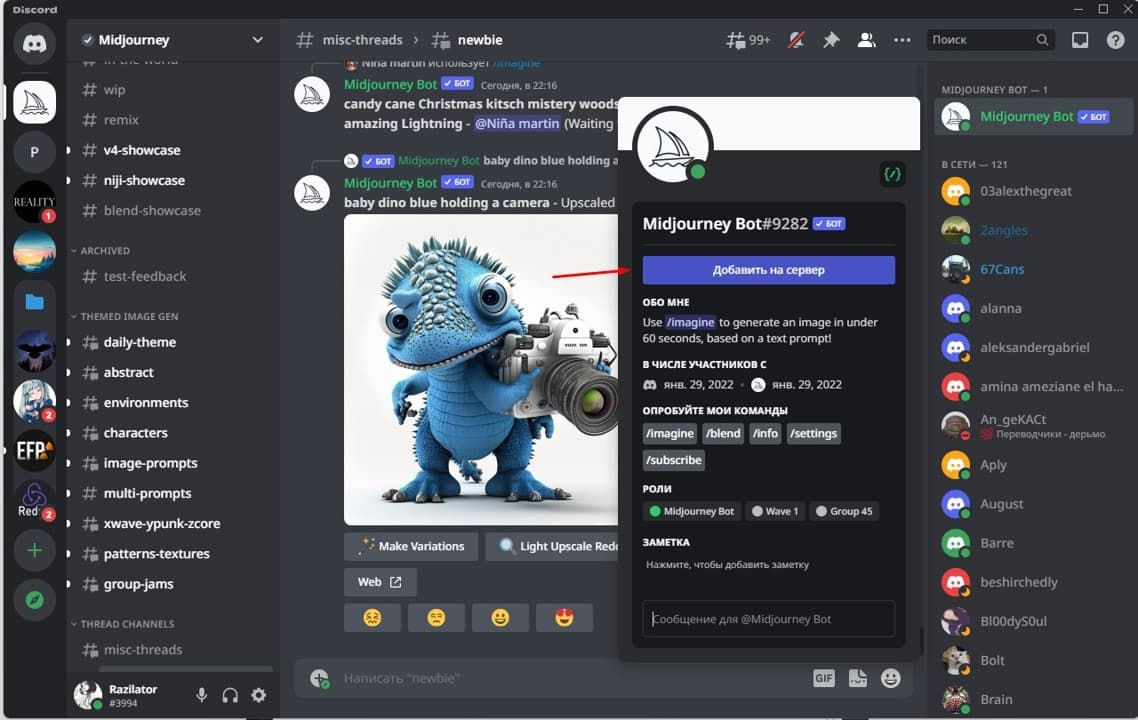
Task: Attach a file with plus icon
Action: (x=319, y=678)
